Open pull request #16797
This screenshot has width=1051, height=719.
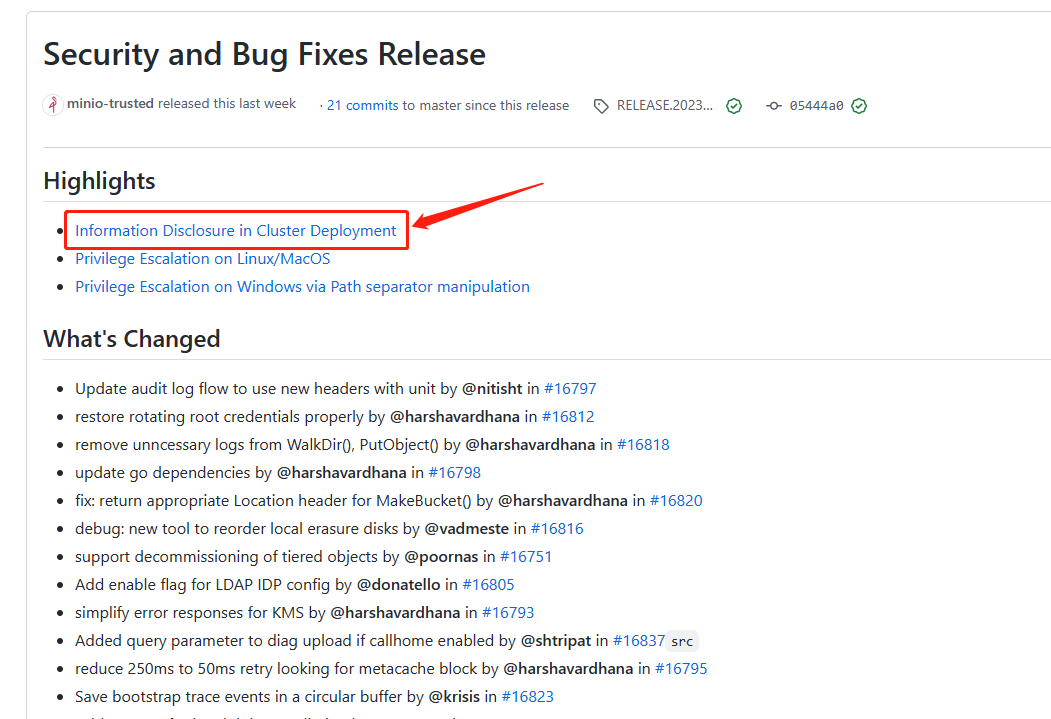pyautogui.click(x=570, y=389)
